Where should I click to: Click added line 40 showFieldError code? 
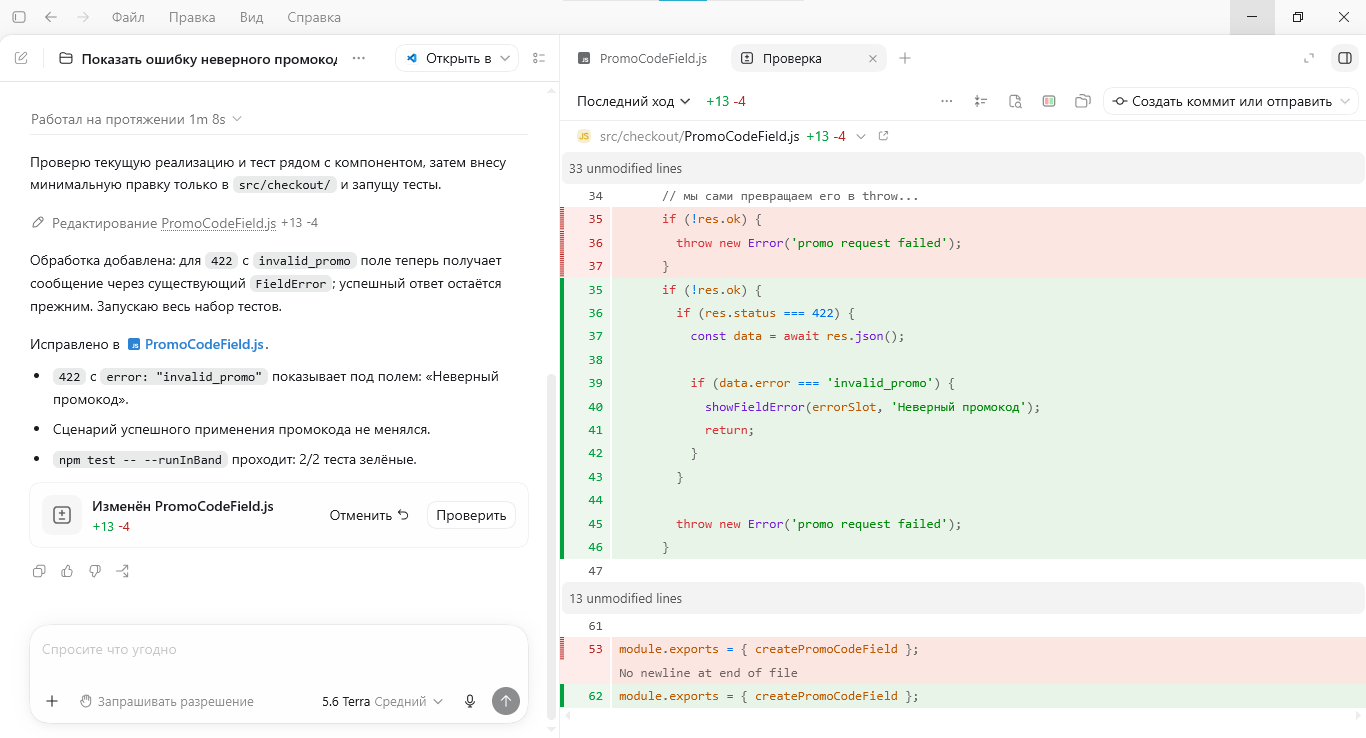[872, 407]
